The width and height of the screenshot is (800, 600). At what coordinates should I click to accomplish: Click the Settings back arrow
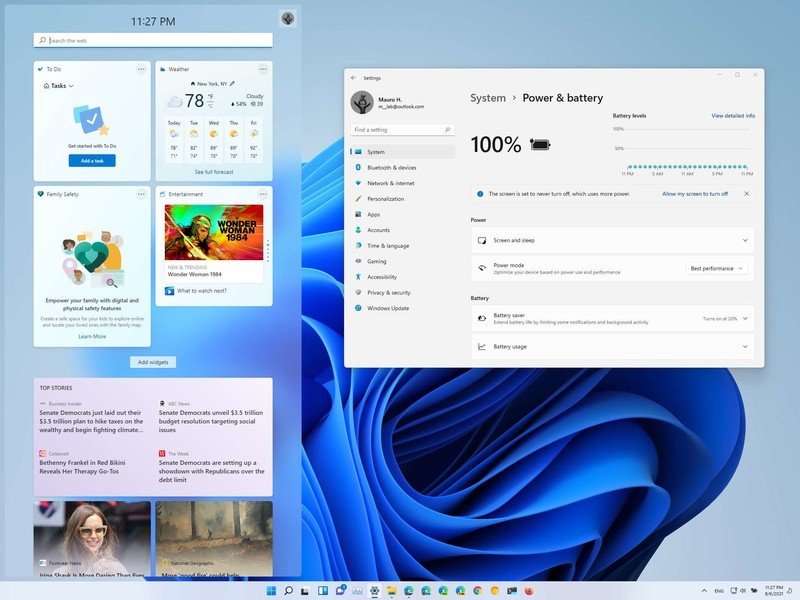click(352, 77)
